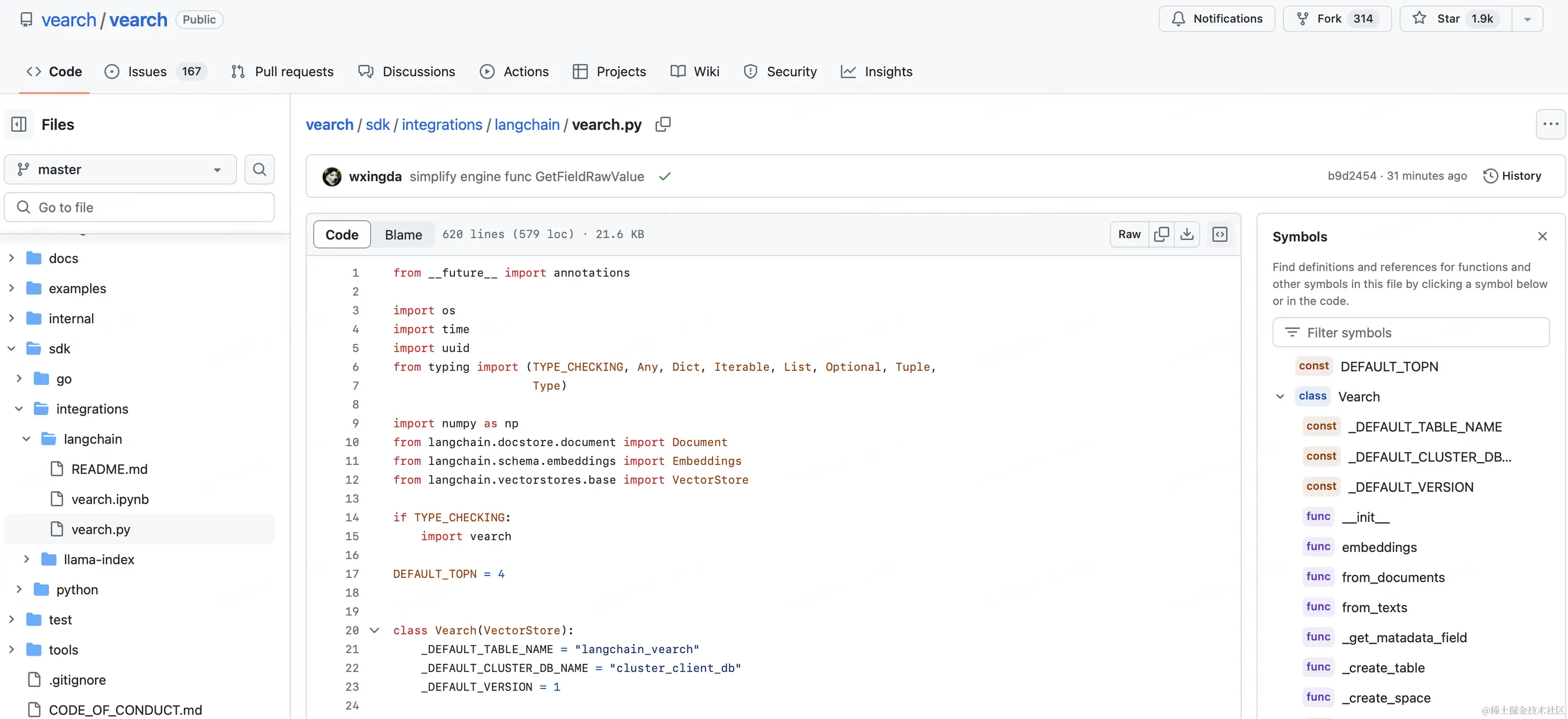Screen dimensions: 1568x719
Task: Click the green commit status checkmark
Action: click(665, 176)
